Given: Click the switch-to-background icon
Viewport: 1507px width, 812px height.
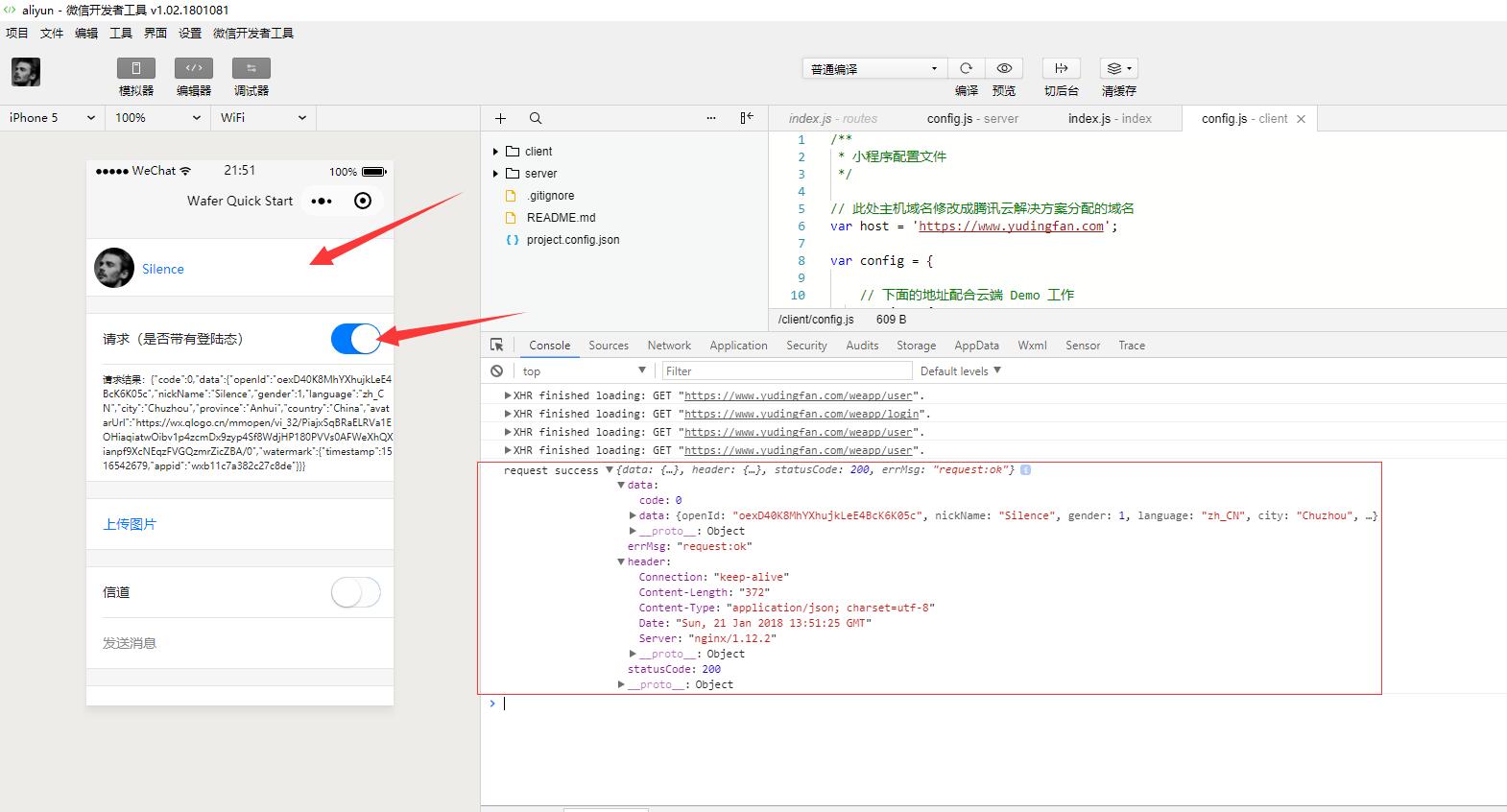Looking at the screenshot, I should (x=1062, y=68).
